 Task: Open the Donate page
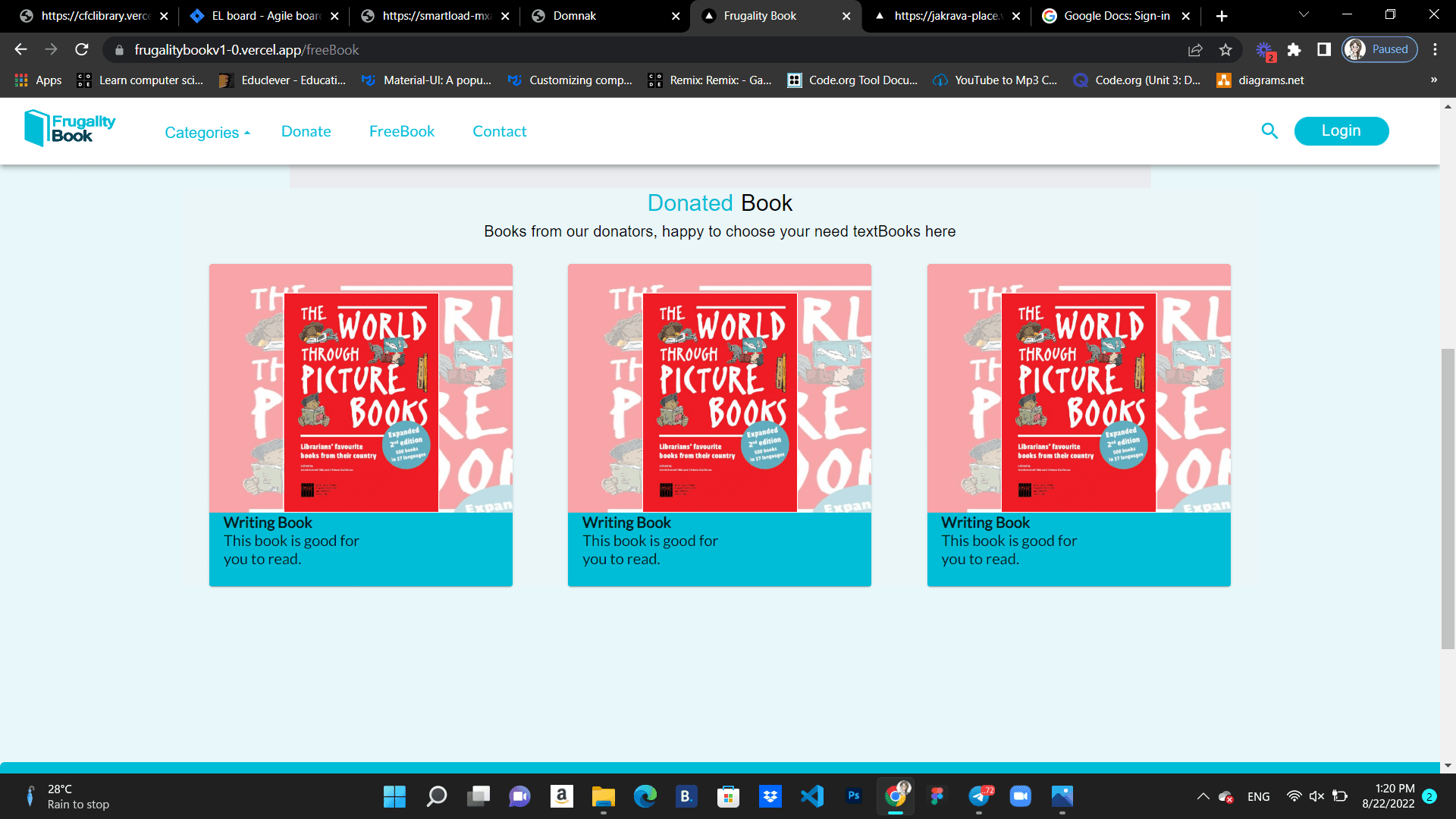point(306,131)
